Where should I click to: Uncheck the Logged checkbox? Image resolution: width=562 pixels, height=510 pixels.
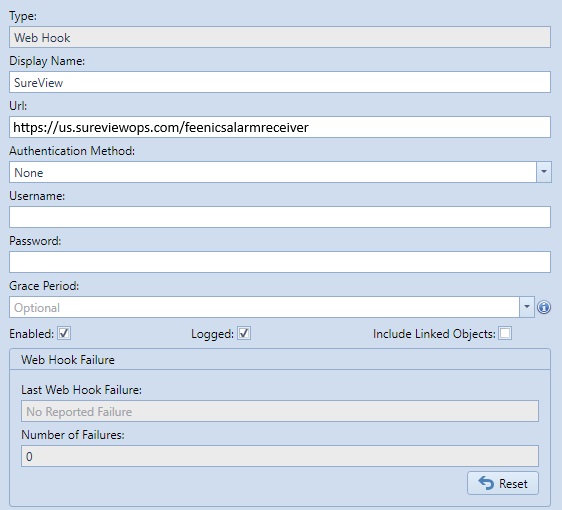click(244, 333)
